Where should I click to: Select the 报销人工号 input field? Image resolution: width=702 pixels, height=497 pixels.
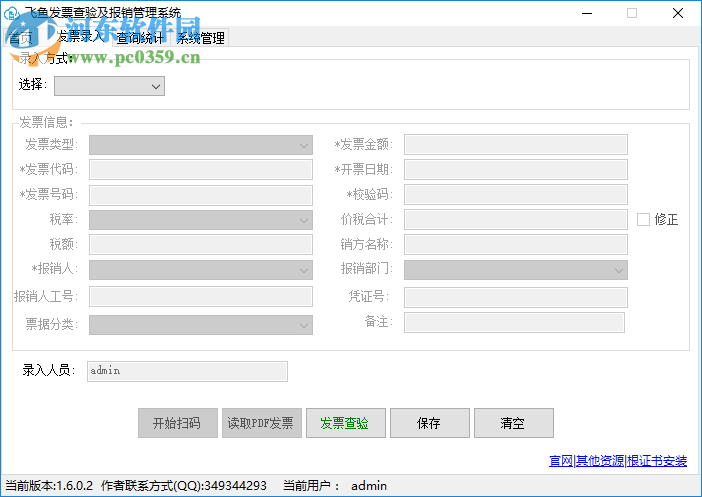click(x=201, y=297)
